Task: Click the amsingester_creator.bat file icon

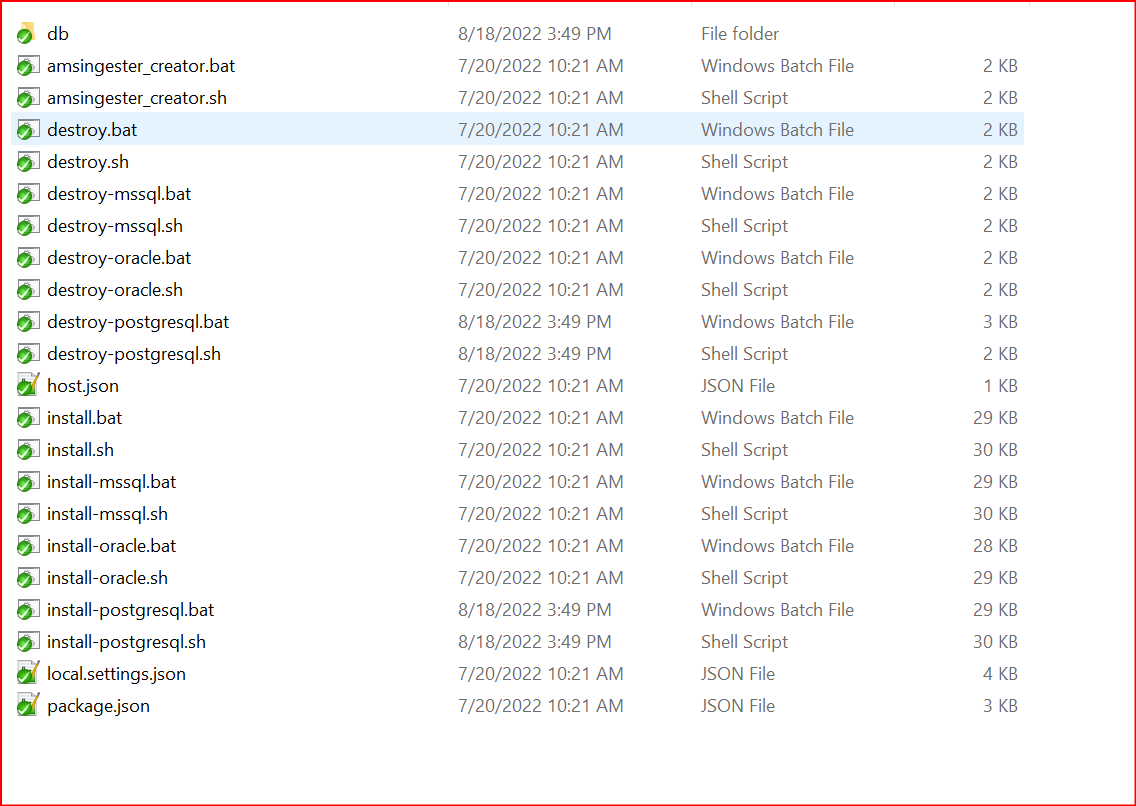Action: pos(28,66)
